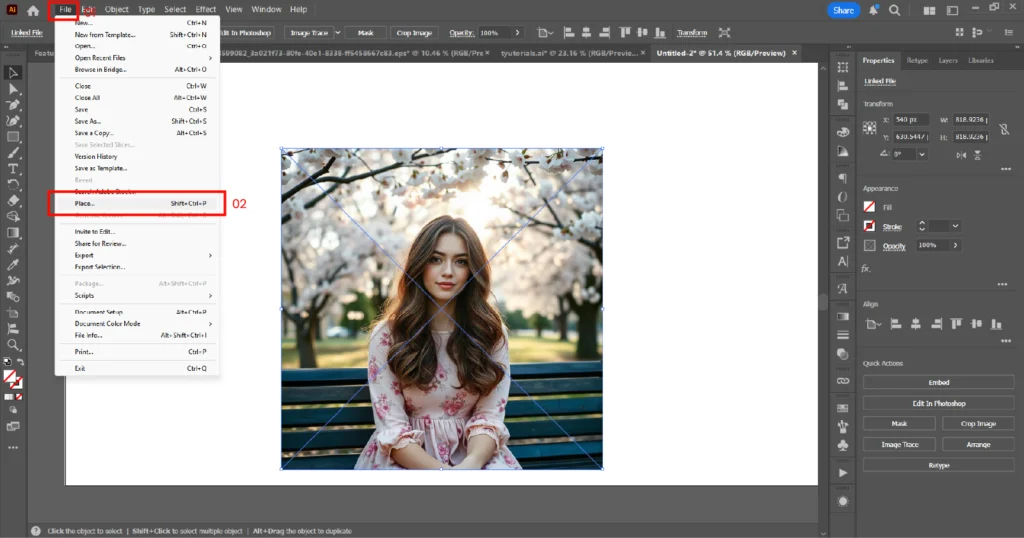Set the transform reference point grid
The width and height of the screenshot is (1024, 538).
point(870,128)
